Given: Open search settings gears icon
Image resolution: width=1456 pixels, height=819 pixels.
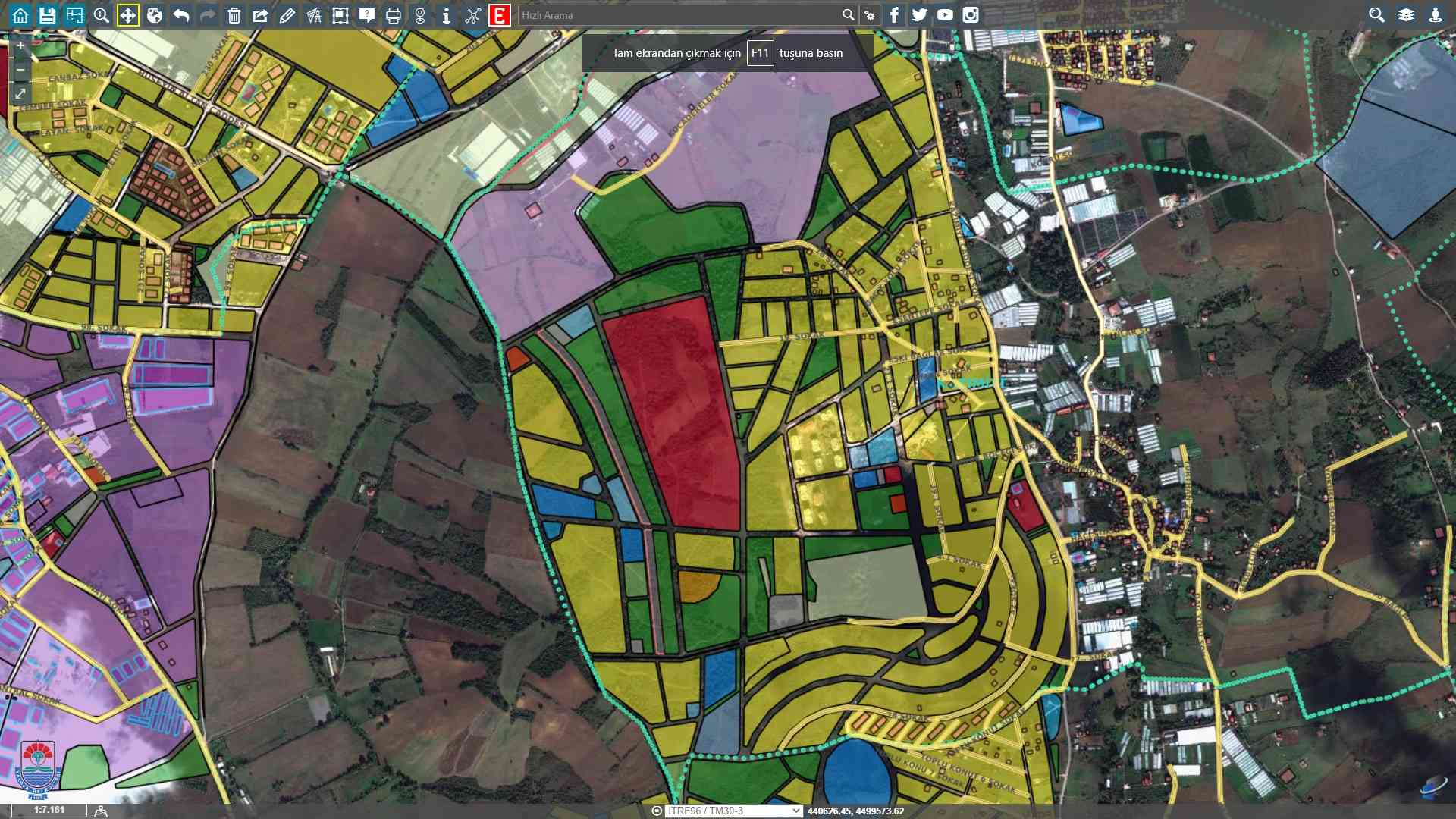Looking at the screenshot, I should [870, 15].
